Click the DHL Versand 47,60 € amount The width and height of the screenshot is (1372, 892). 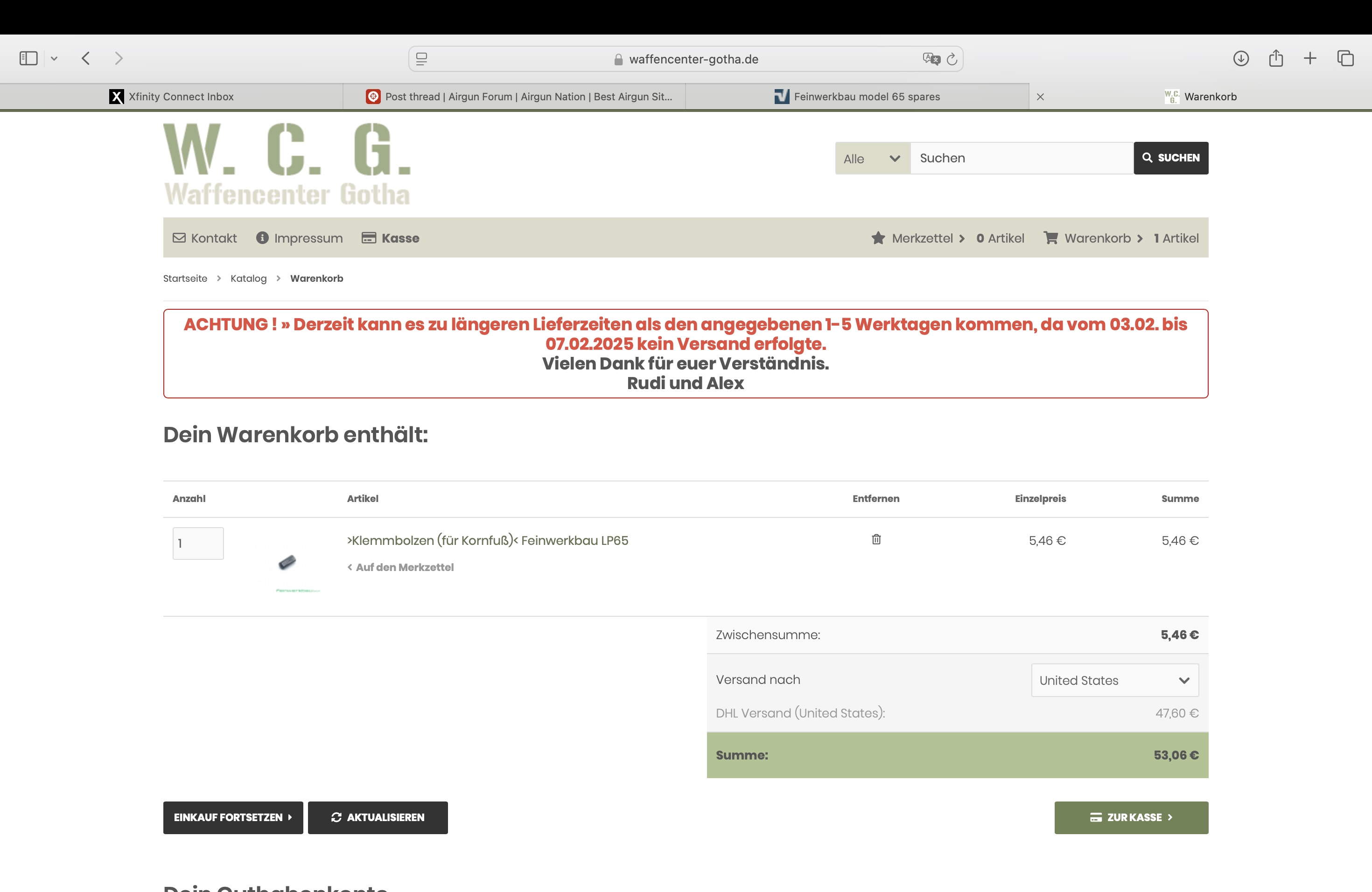pyautogui.click(x=1176, y=713)
